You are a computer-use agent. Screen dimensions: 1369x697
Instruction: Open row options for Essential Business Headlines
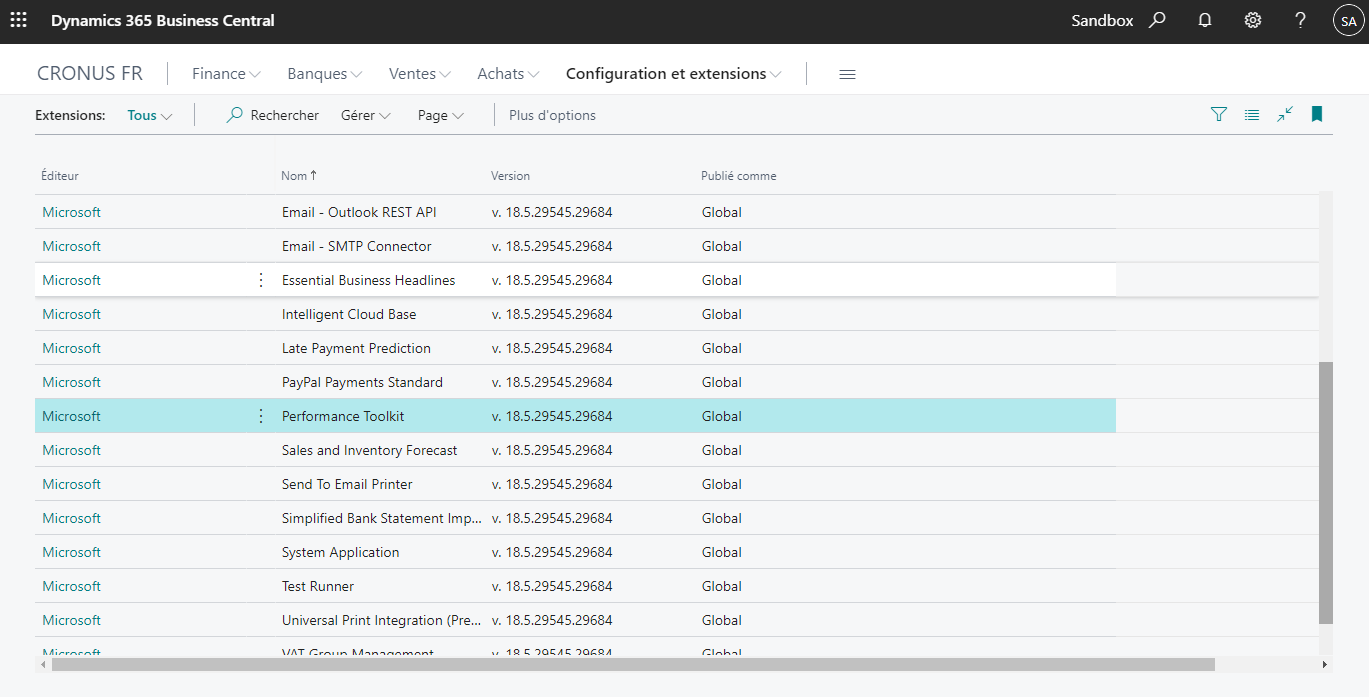(261, 280)
